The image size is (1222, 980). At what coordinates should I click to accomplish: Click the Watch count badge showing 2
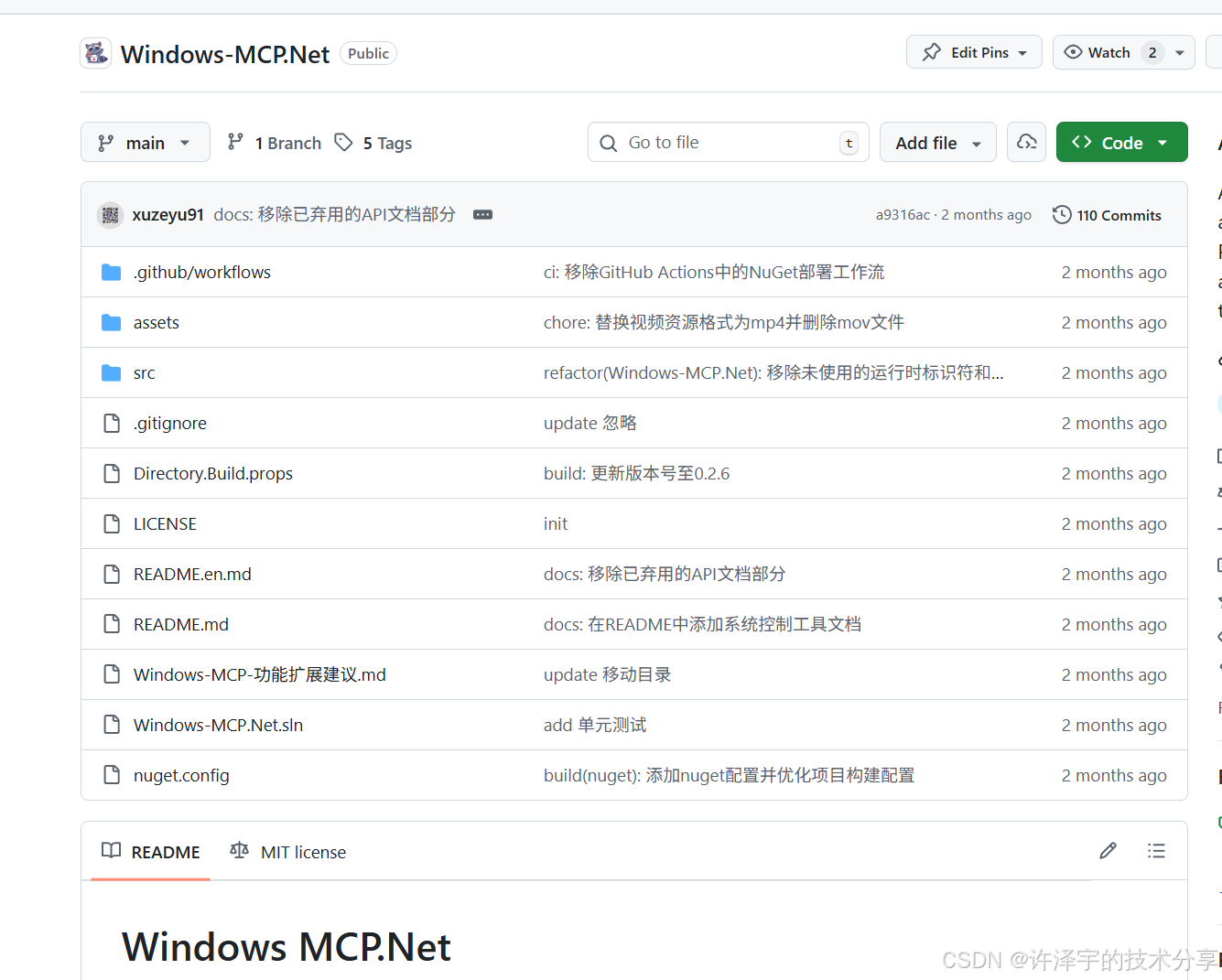tap(1152, 52)
